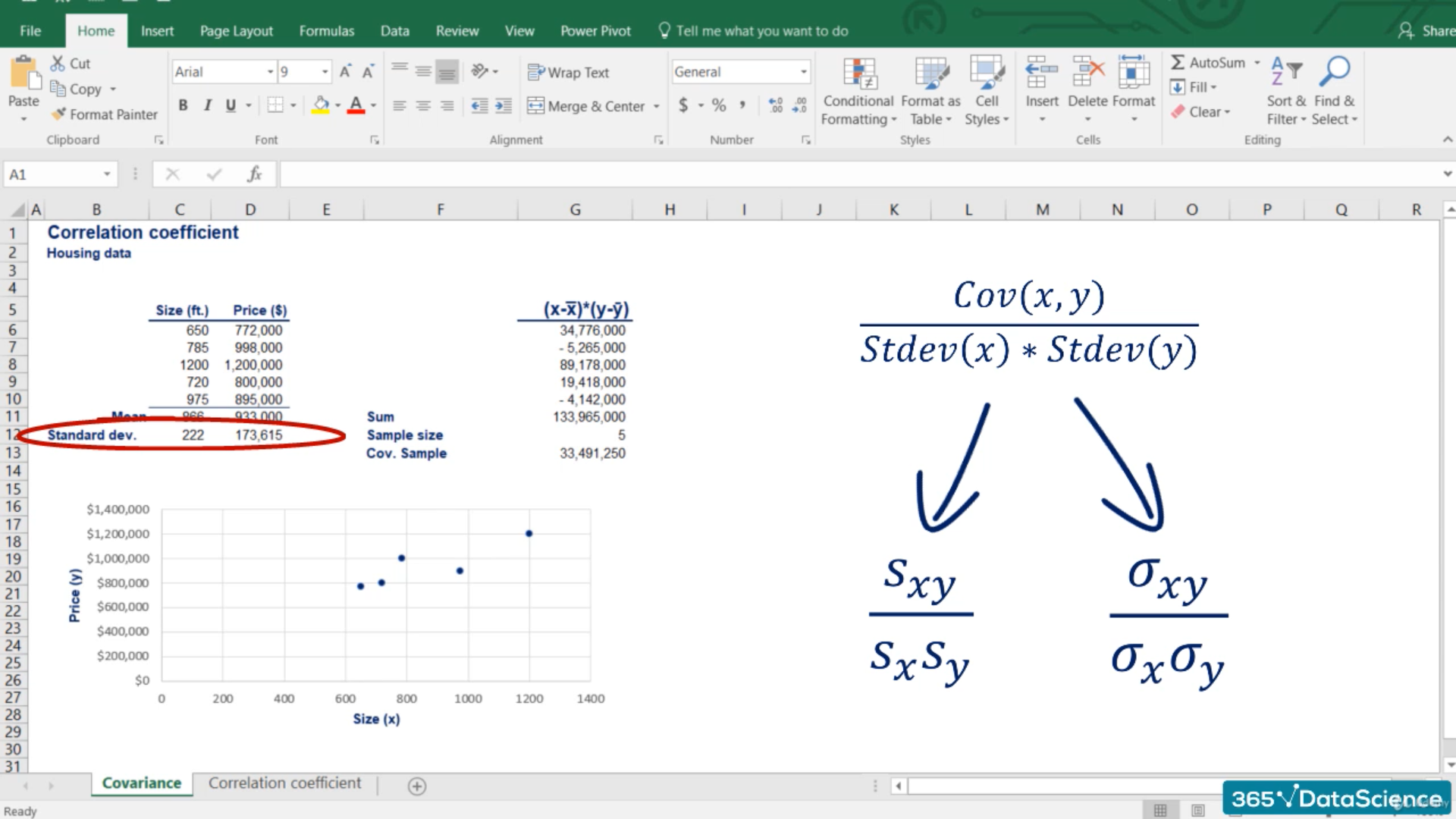Toggle Wrap Text for the cell
The height and width of the screenshot is (819, 1456).
click(569, 73)
